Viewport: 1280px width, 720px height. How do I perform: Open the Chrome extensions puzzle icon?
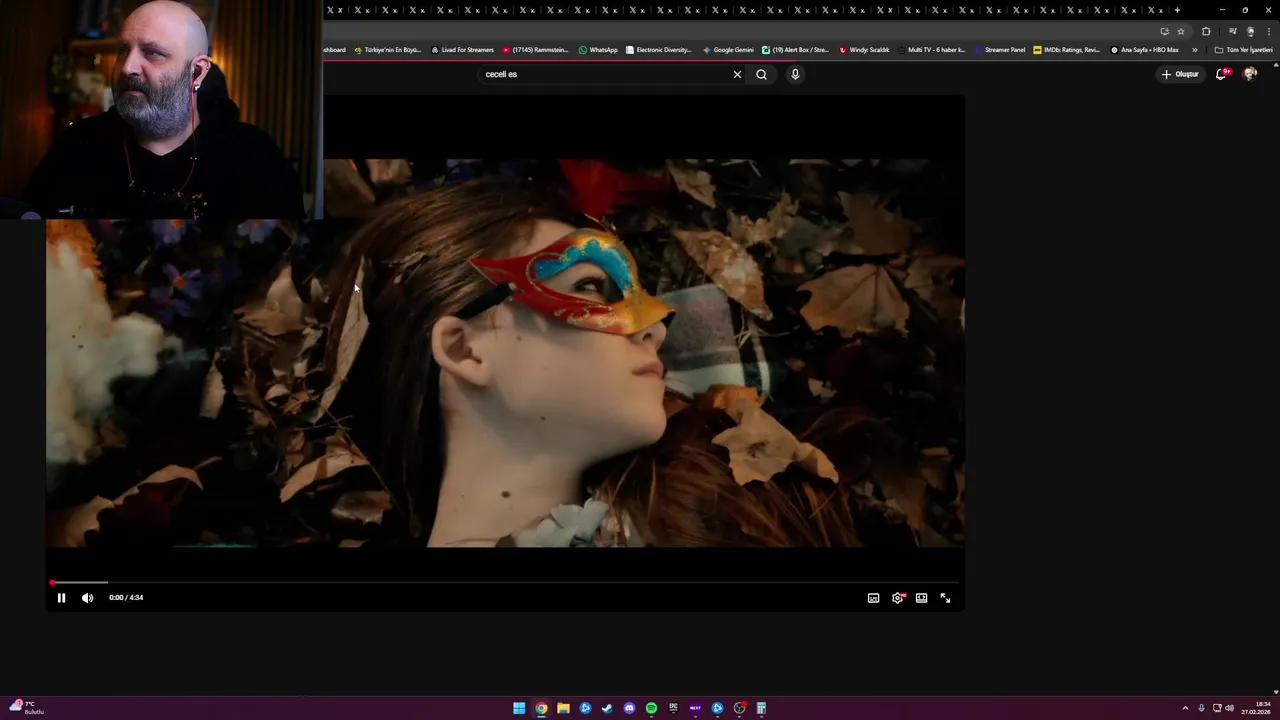point(1206,31)
